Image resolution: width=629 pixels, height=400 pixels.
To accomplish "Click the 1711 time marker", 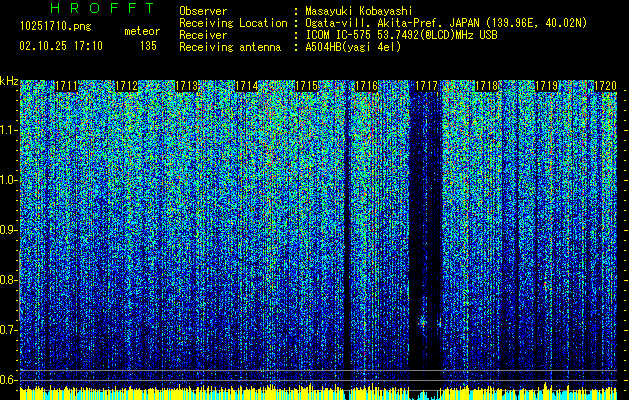I will [66, 86].
